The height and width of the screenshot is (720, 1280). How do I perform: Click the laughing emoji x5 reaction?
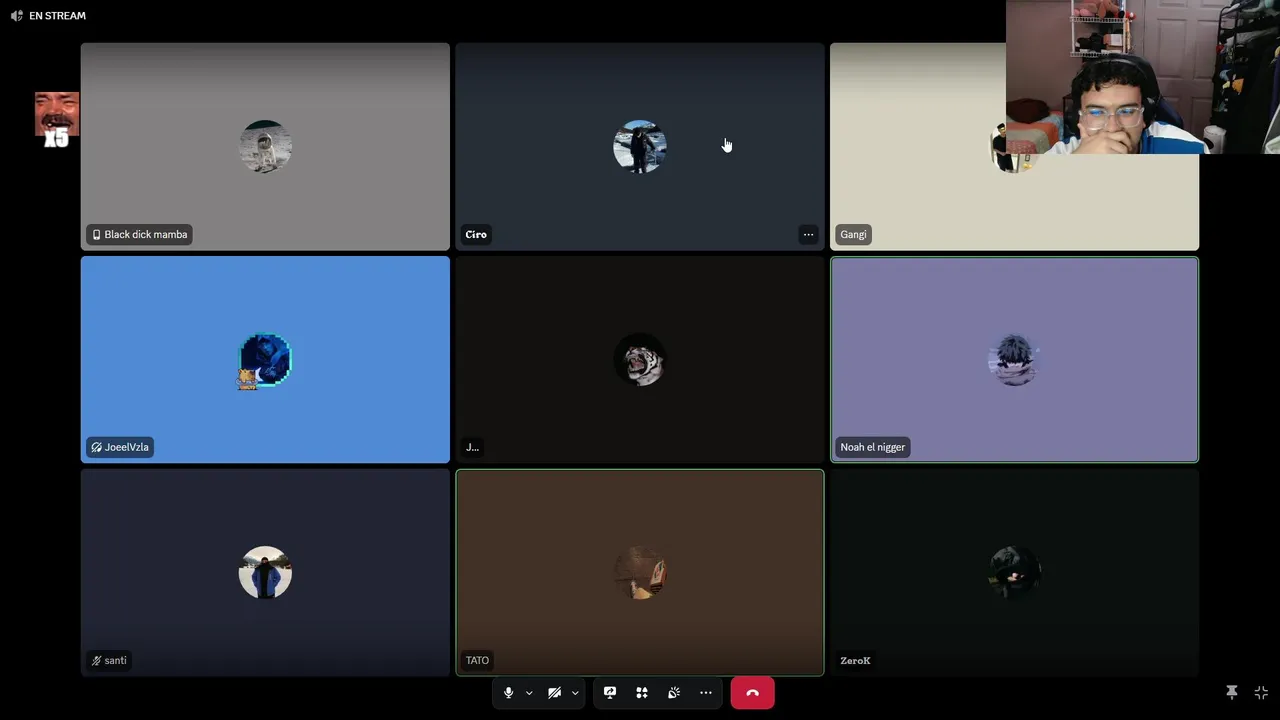pyautogui.click(x=56, y=120)
